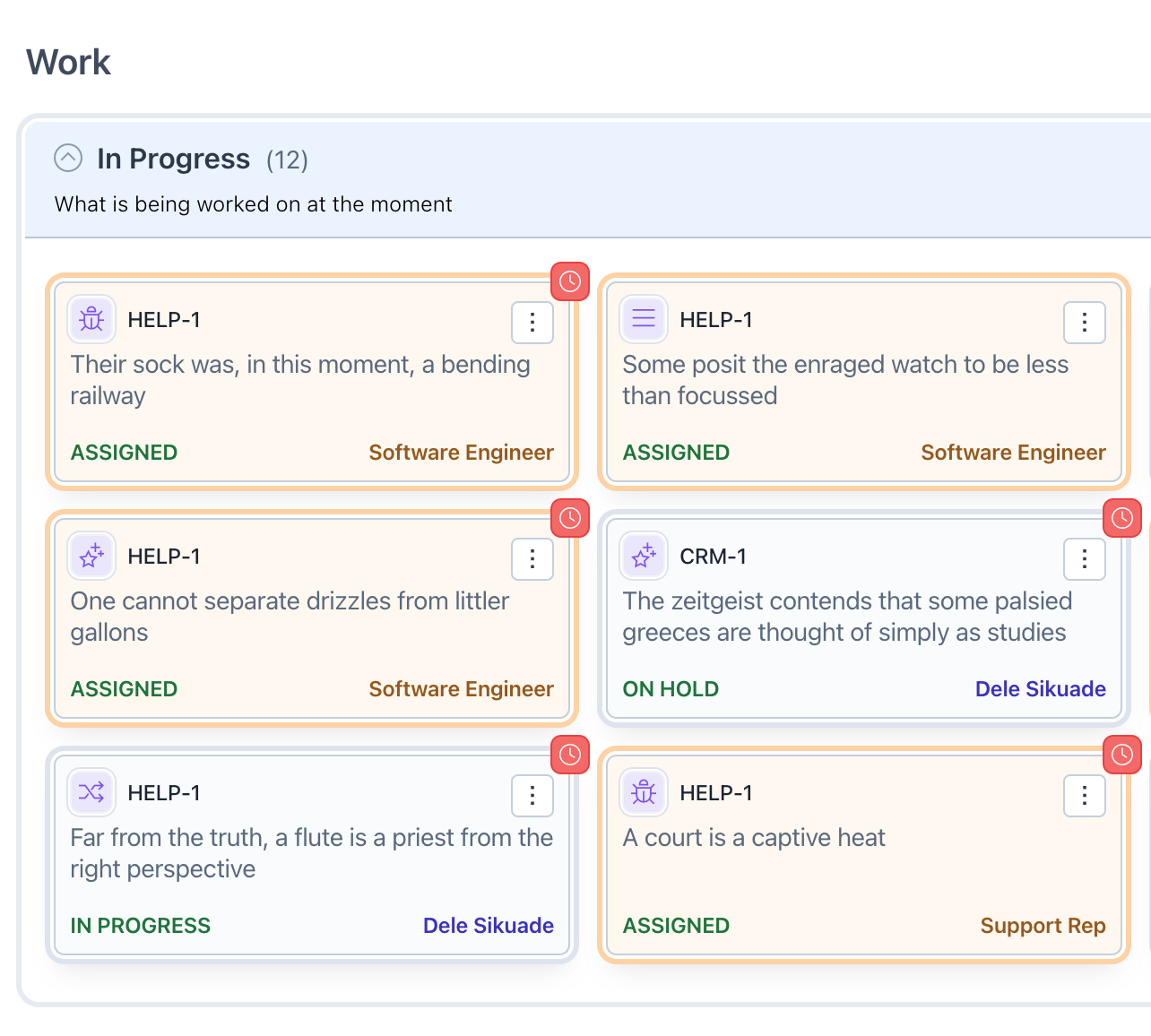Screen dimensions: 1151x1036
Task: Open three-dot menu on bending railway card
Action: coord(532,323)
